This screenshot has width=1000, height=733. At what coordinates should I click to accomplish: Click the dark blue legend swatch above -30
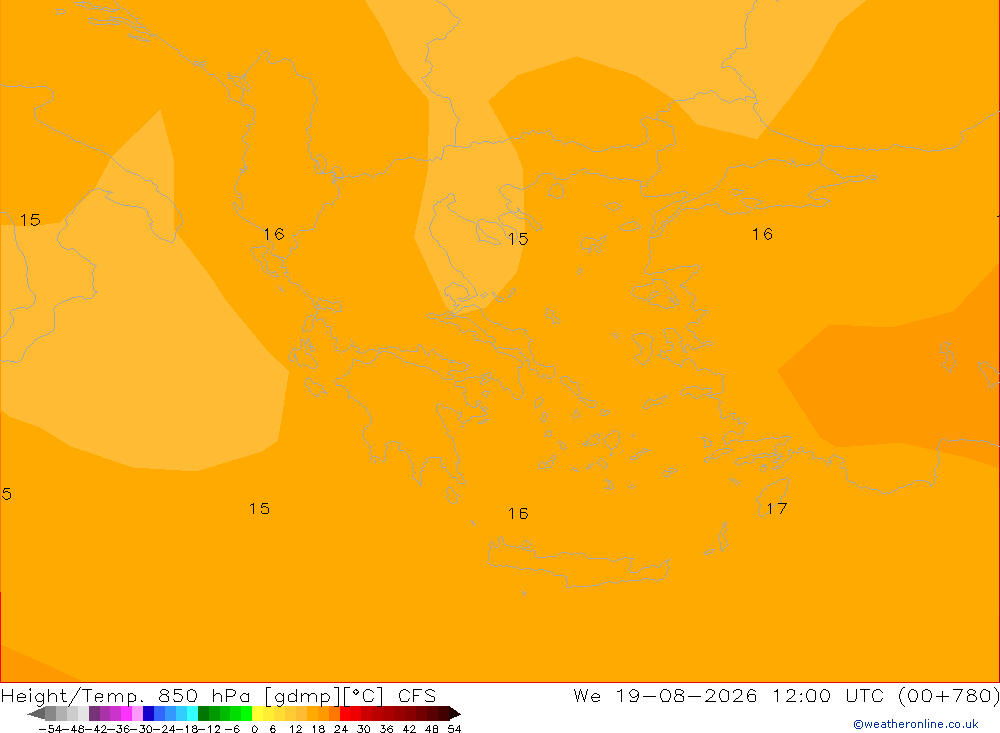[x=148, y=713]
